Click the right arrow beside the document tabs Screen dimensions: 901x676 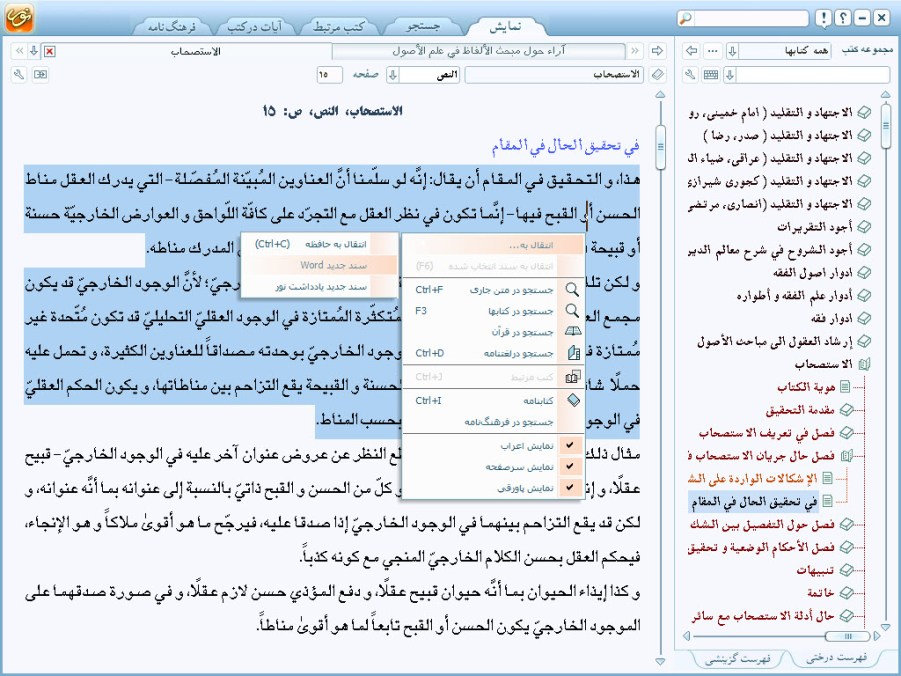click(657, 51)
